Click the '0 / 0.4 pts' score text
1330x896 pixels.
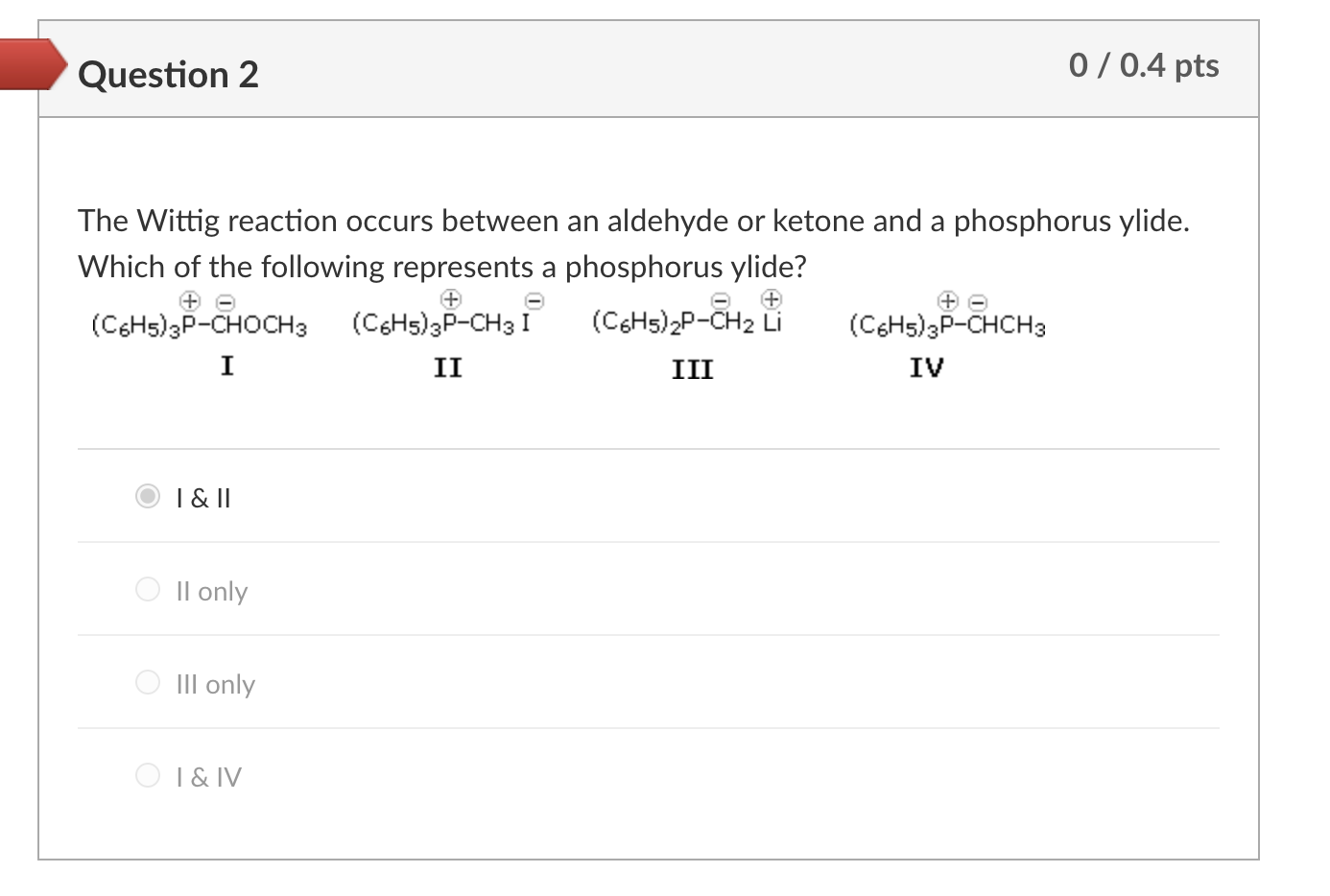click(1144, 65)
